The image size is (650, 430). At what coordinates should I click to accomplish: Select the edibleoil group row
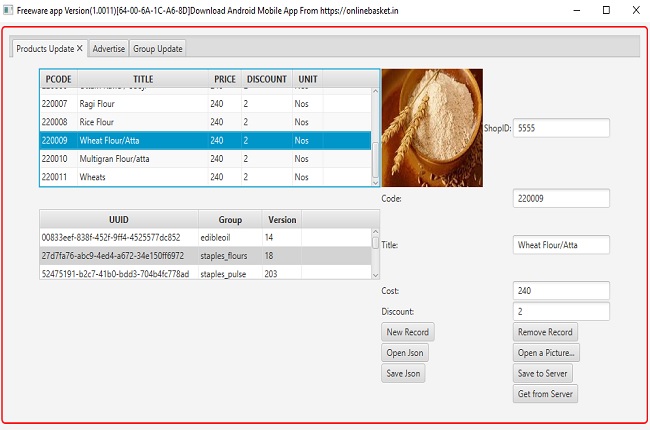tap(206, 238)
